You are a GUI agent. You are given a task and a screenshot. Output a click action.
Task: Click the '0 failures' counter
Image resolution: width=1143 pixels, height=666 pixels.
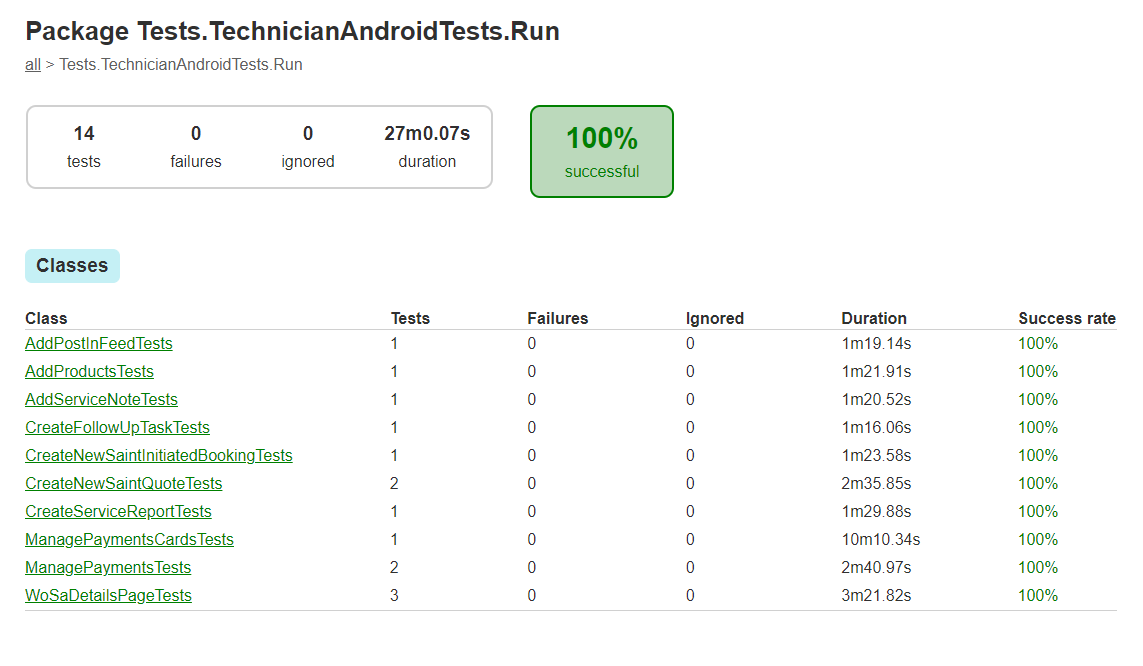[196, 147]
